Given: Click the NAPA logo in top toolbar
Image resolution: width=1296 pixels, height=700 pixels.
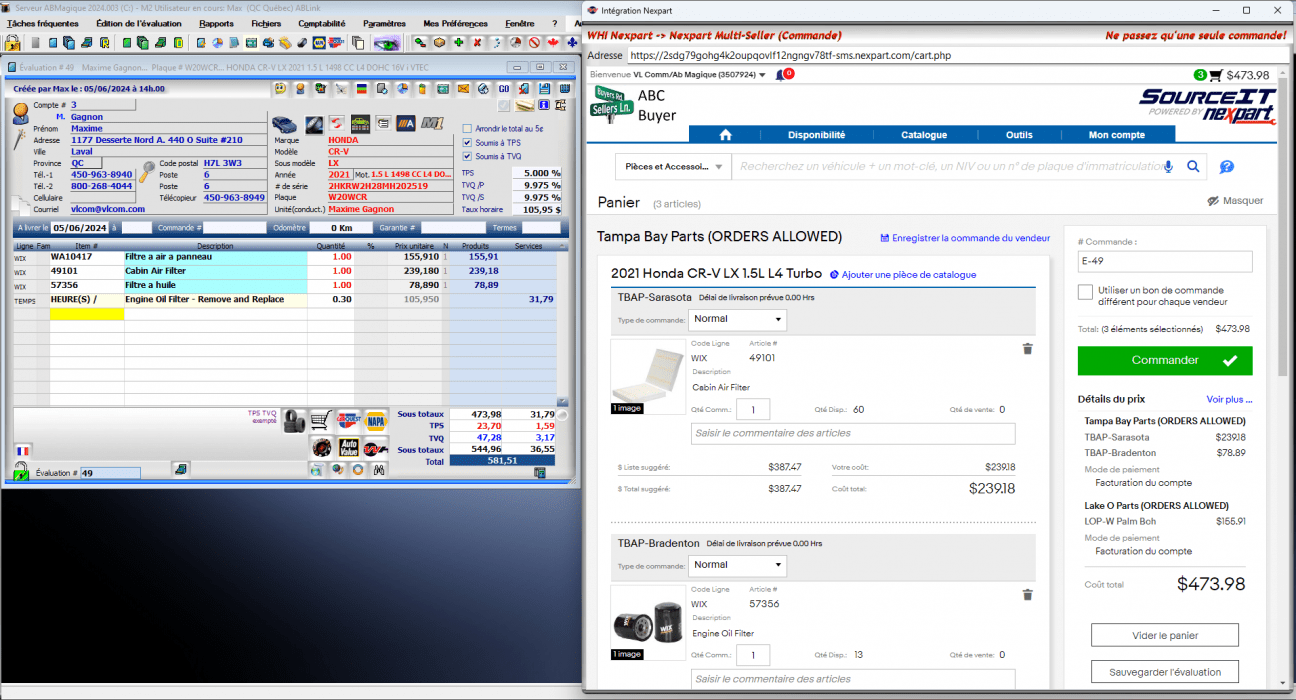Looking at the screenshot, I should [x=319, y=43].
